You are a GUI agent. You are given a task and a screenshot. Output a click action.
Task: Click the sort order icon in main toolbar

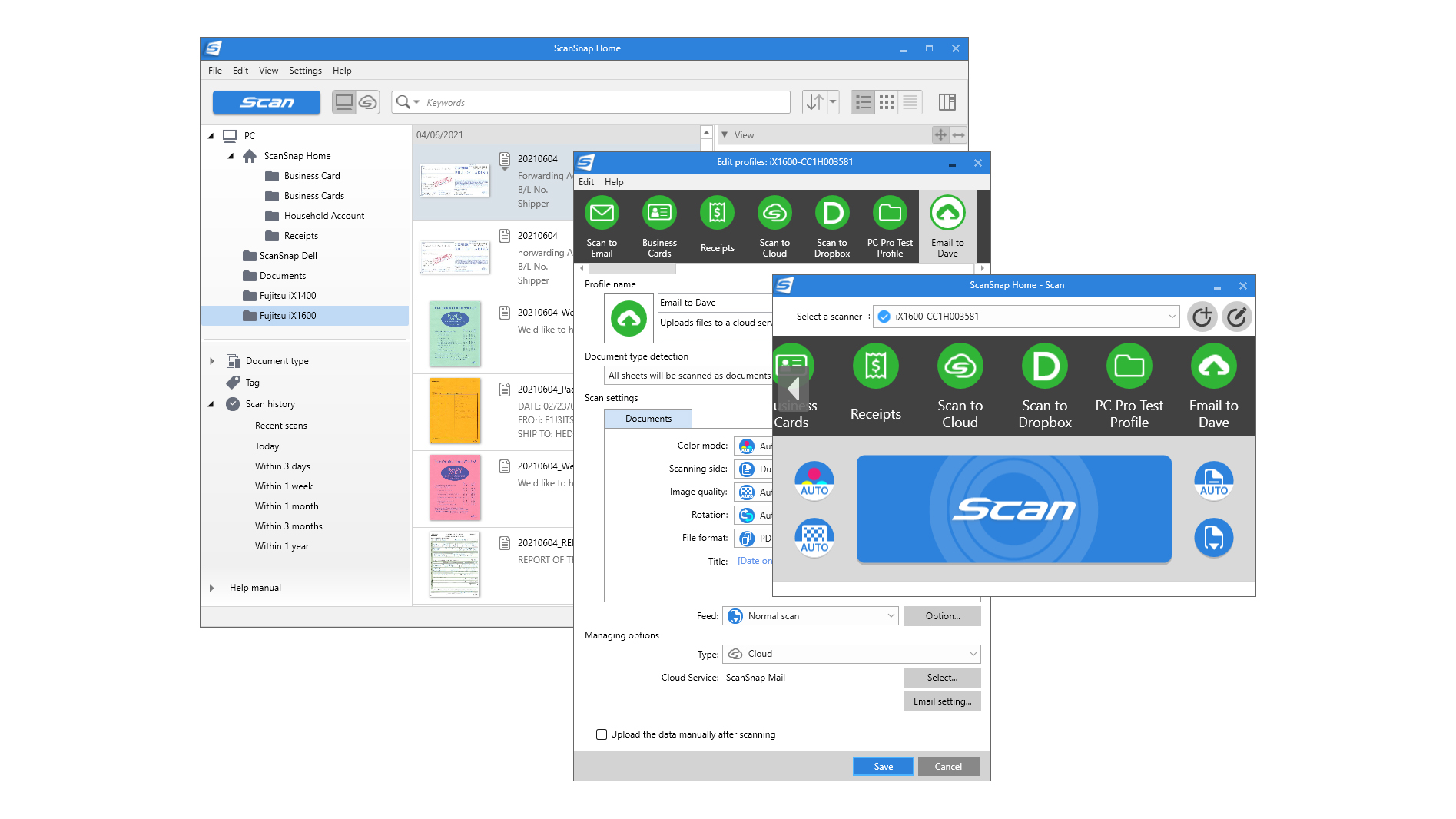click(814, 102)
